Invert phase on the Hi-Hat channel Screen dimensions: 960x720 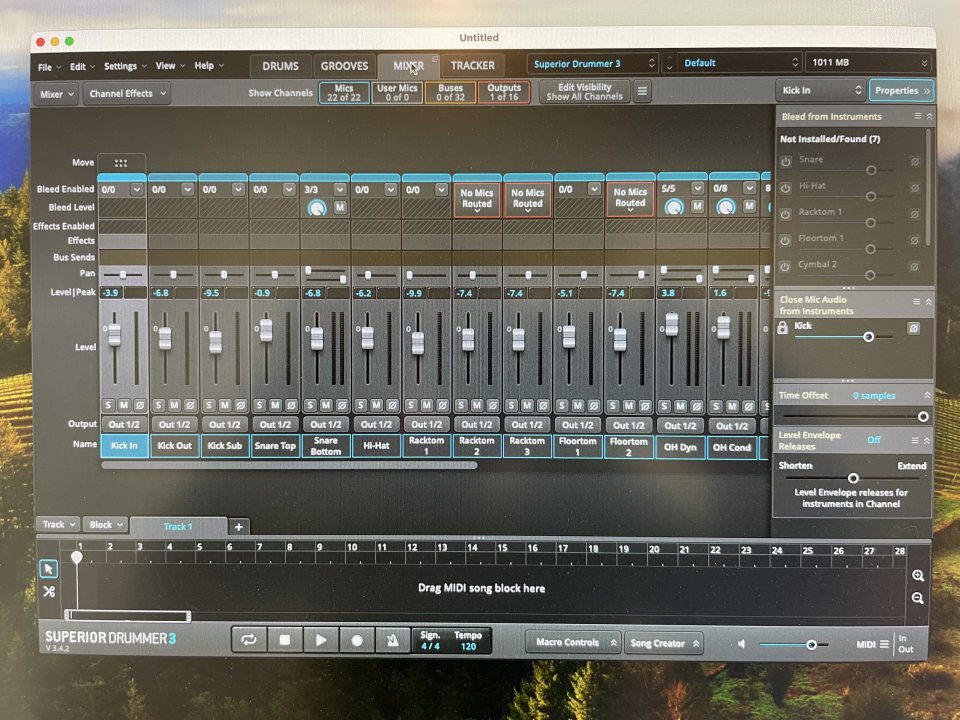point(391,405)
